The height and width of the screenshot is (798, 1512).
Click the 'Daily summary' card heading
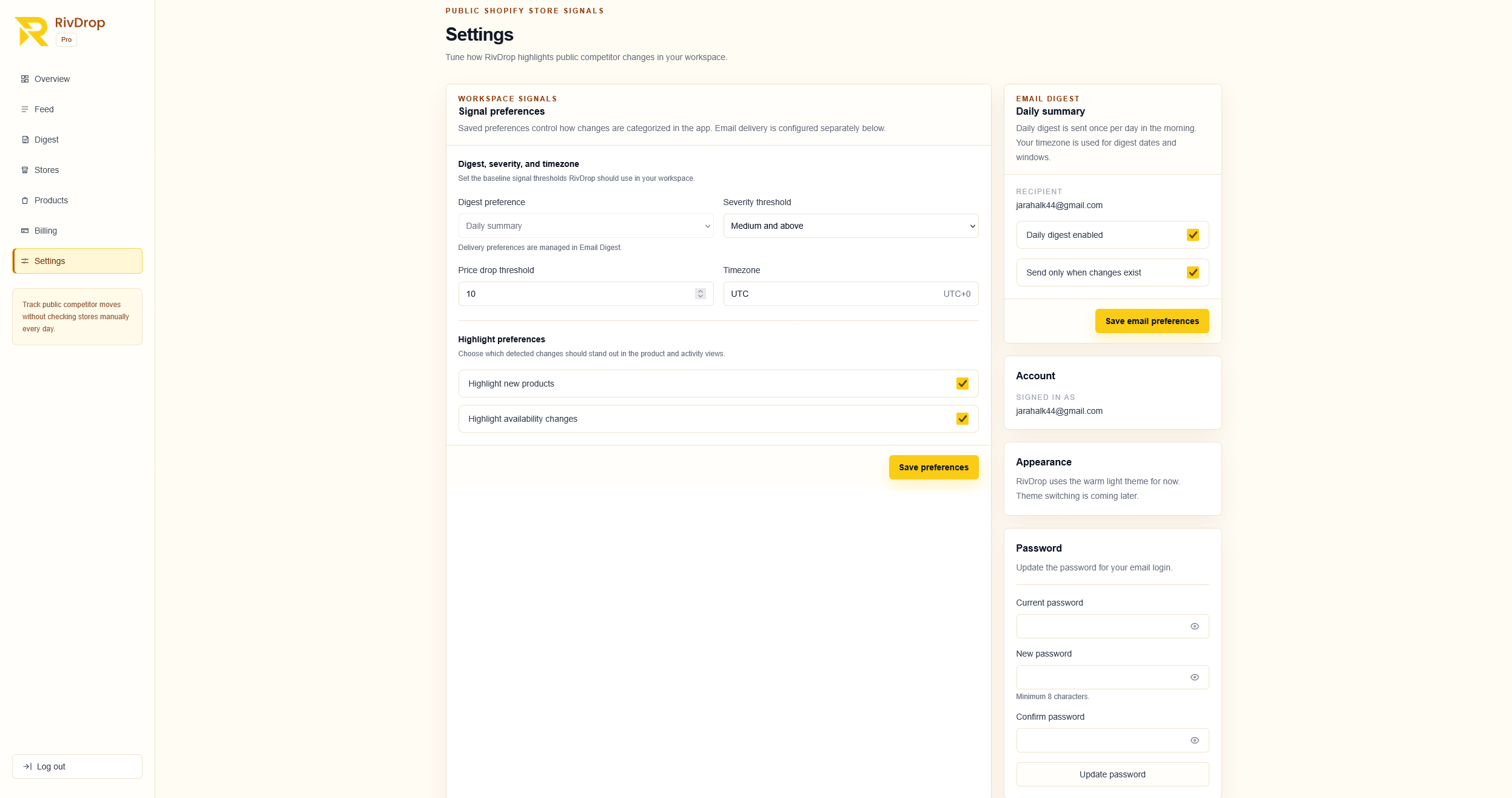[1050, 111]
